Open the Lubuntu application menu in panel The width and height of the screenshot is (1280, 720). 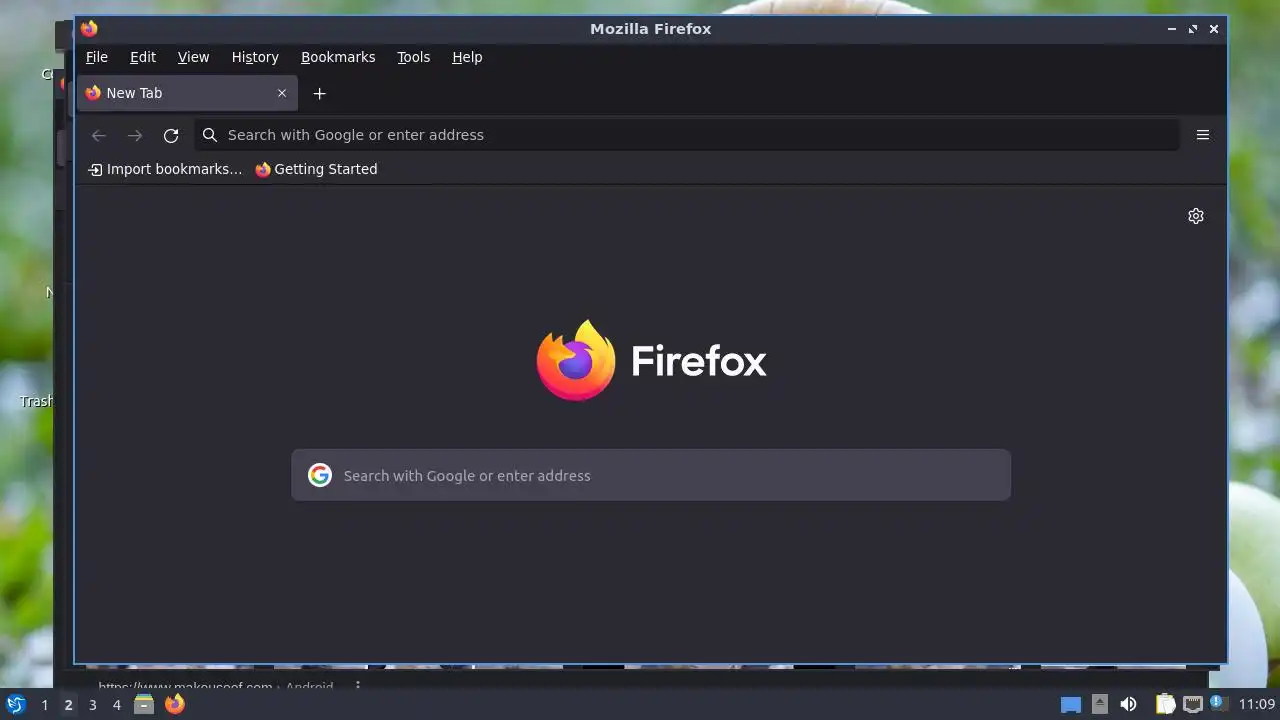point(15,704)
